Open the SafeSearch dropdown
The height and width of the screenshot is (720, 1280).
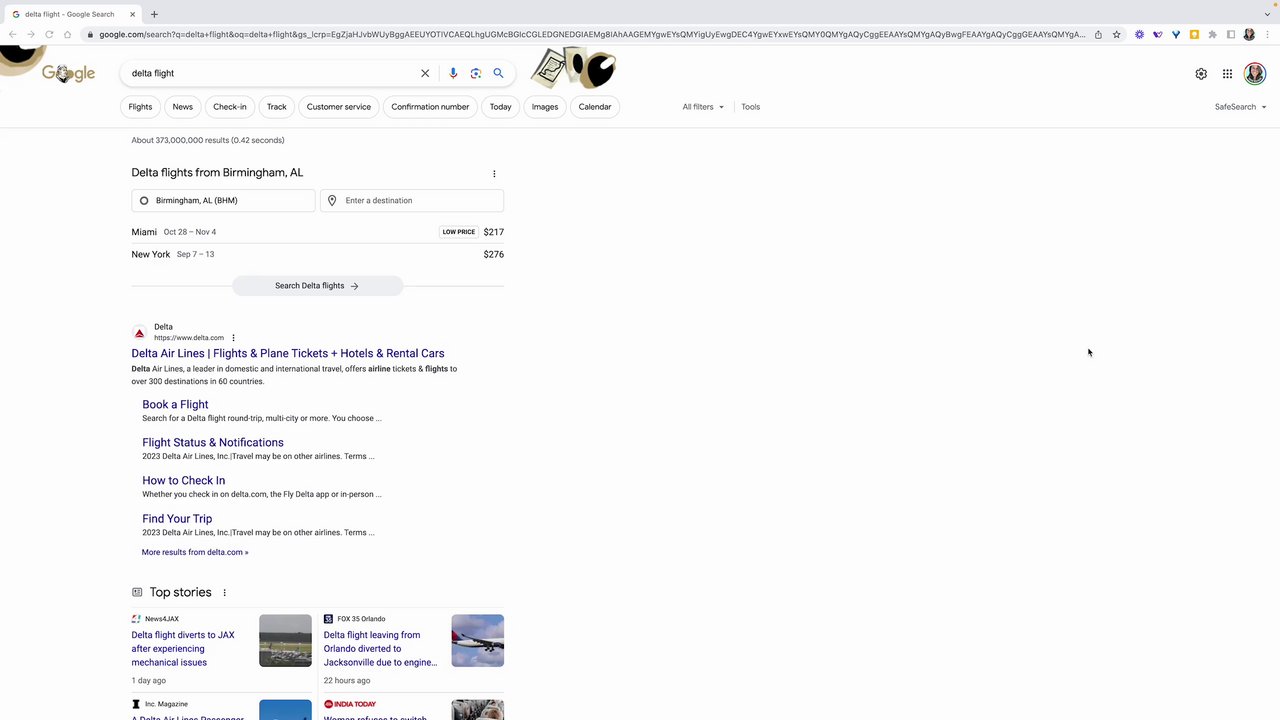pos(1240,107)
